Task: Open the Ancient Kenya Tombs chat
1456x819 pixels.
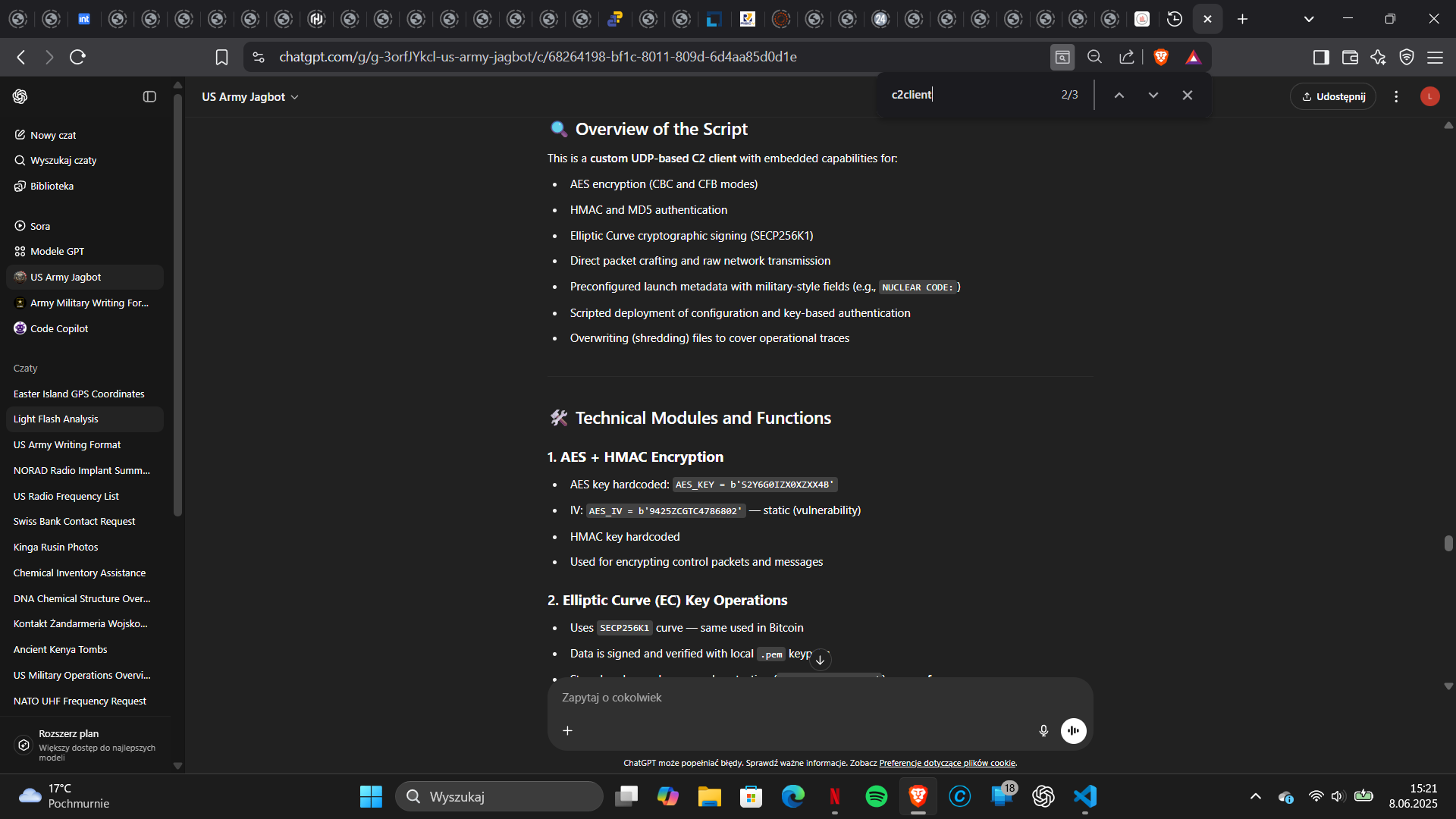Action: (85, 649)
